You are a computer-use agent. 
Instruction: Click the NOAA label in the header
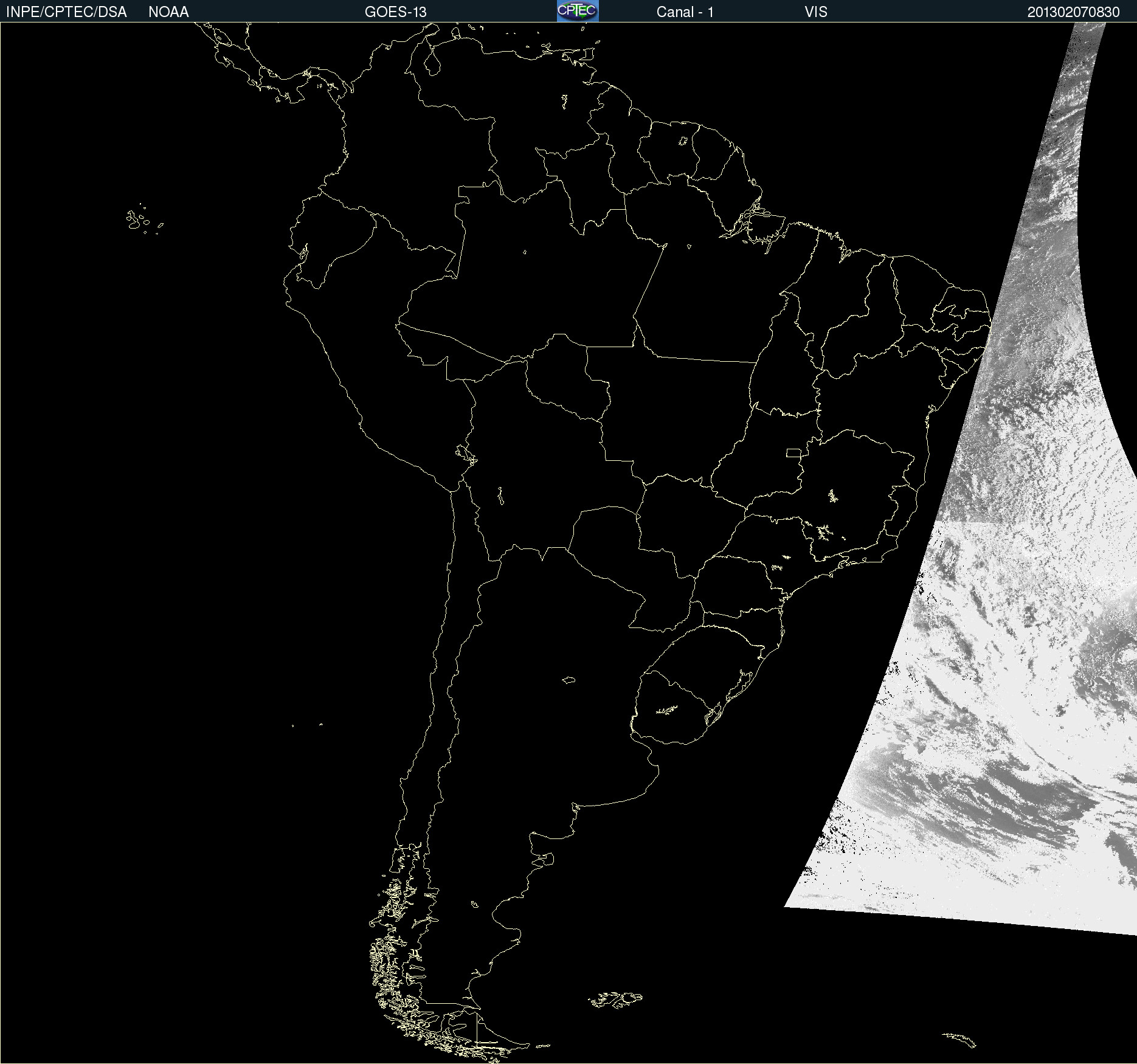(x=168, y=12)
